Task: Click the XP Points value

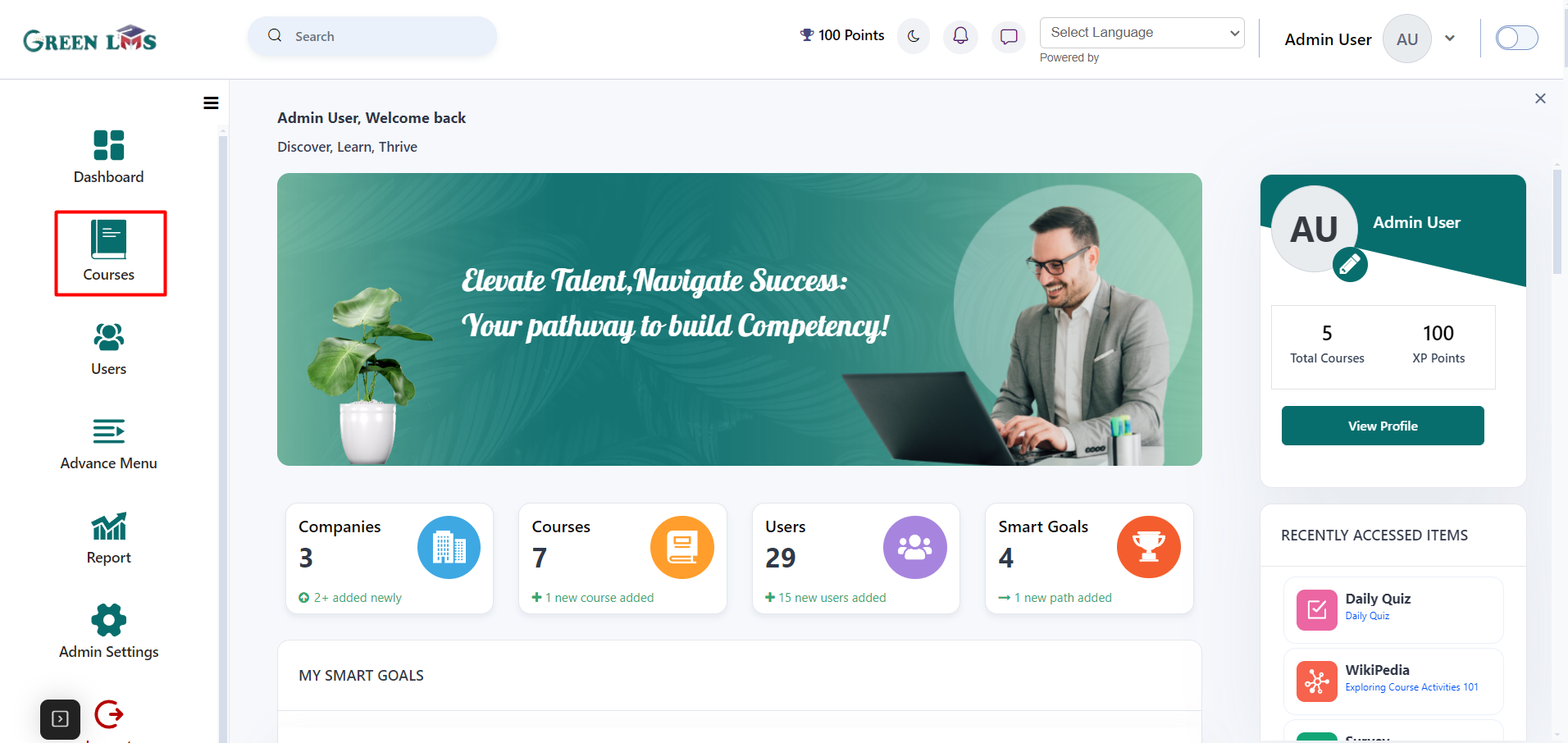Action: click(x=1438, y=333)
